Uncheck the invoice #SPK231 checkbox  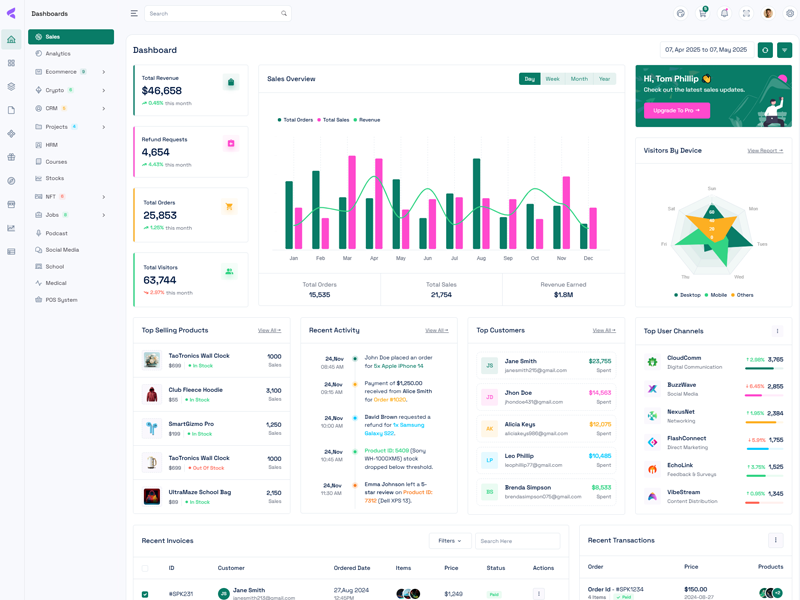(145, 594)
